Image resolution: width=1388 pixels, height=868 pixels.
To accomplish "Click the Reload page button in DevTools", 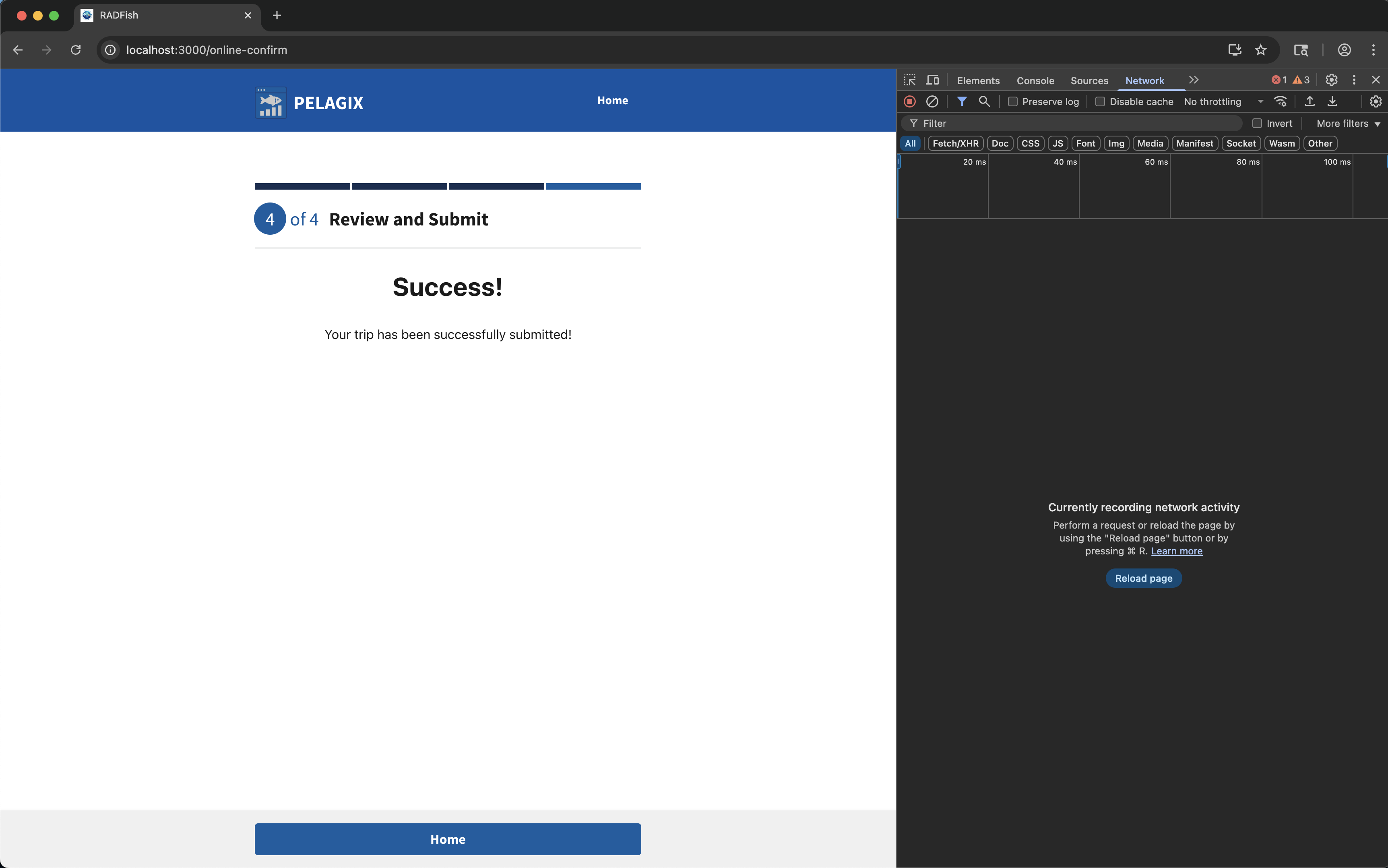I will [x=1144, y=578].
